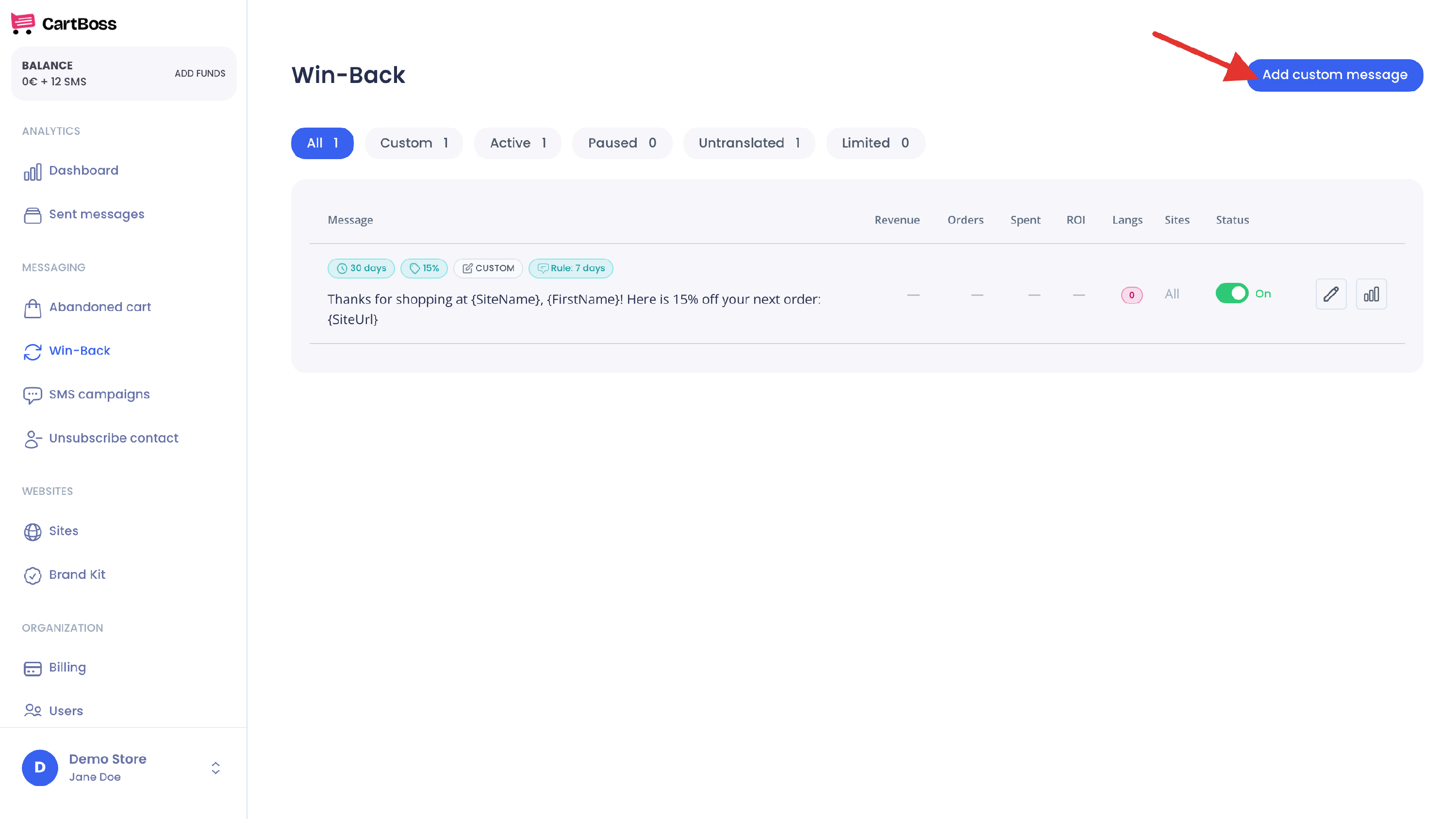1456x819 pixels.
Task: Click the Revenue column header
Action: tap(897, 220)
